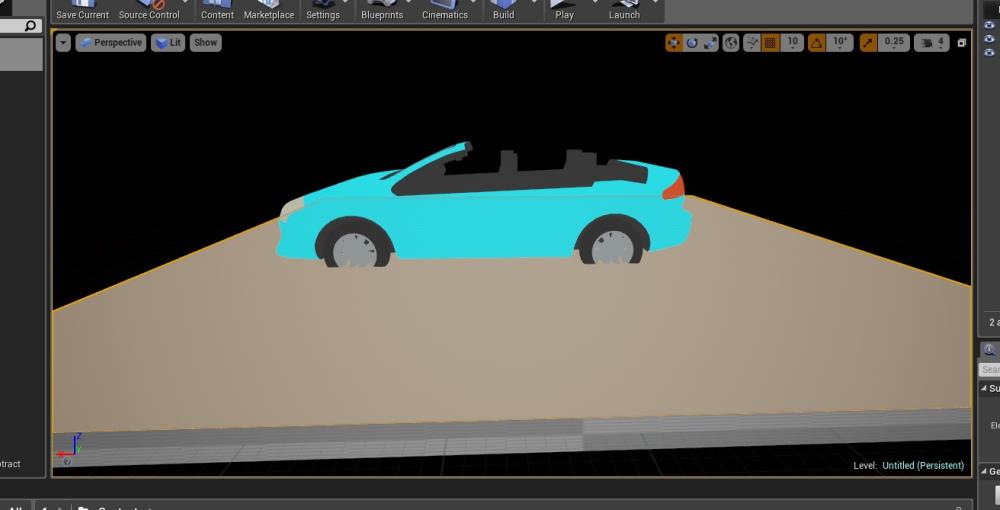This screenshot has width=1000, height=510.
Task: Toggle scale snapping
Action: (868, 43)
